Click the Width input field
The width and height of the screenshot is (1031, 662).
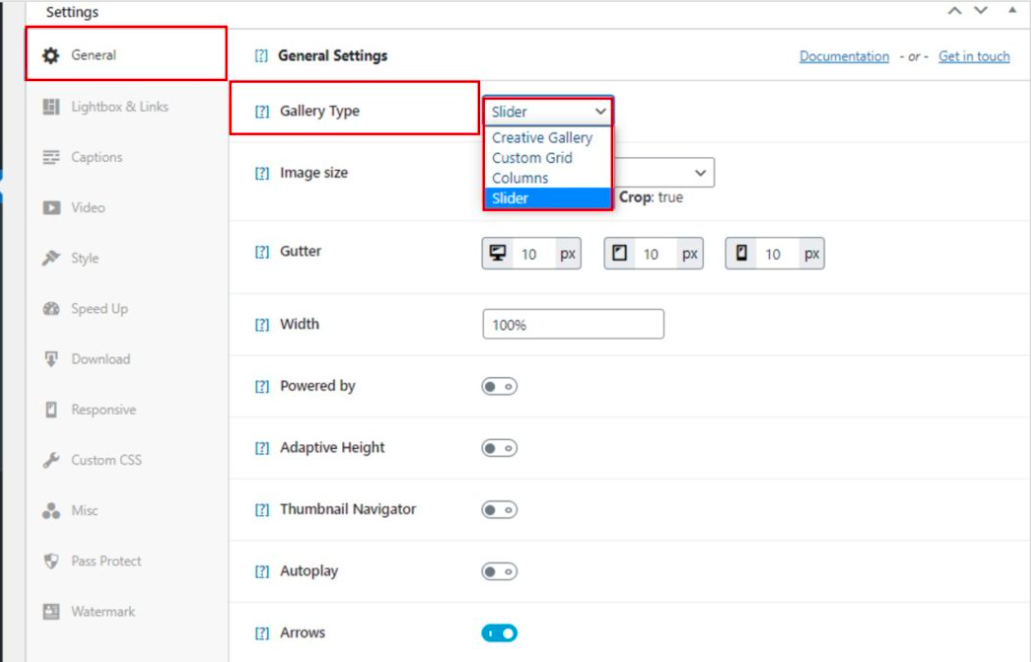(572, 324)
